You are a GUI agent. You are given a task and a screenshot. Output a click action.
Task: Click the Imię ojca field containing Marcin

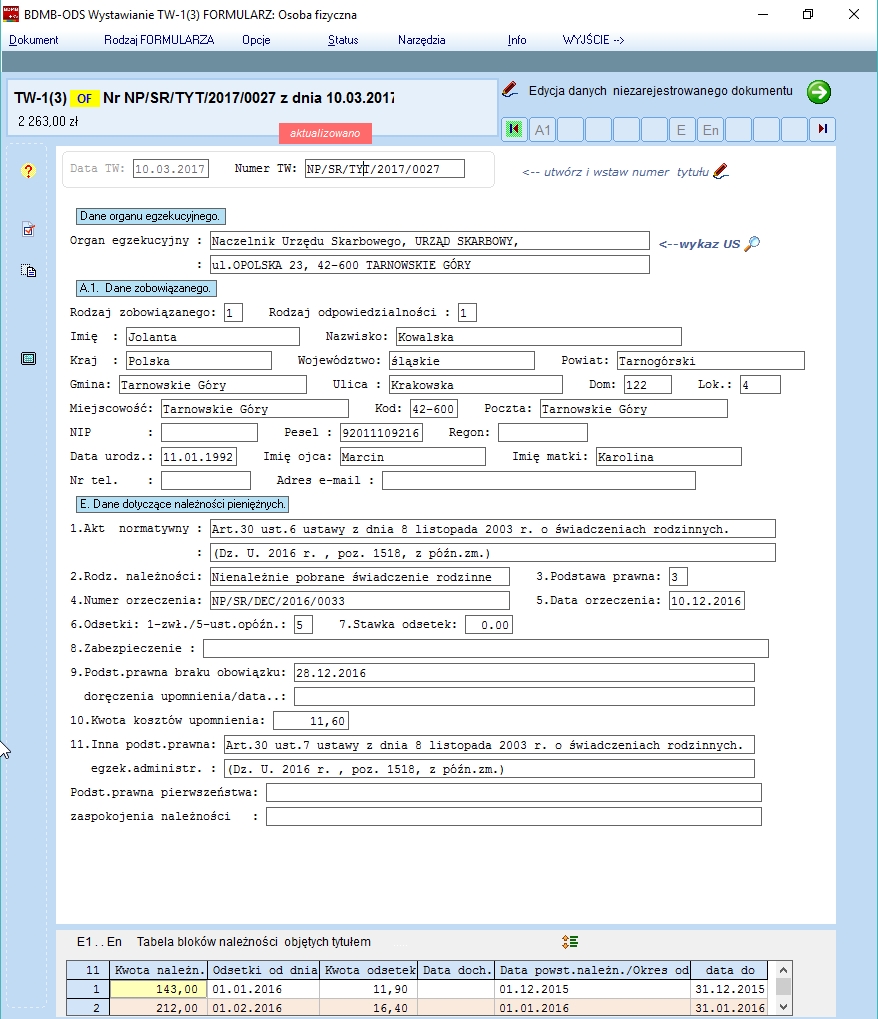413,457
